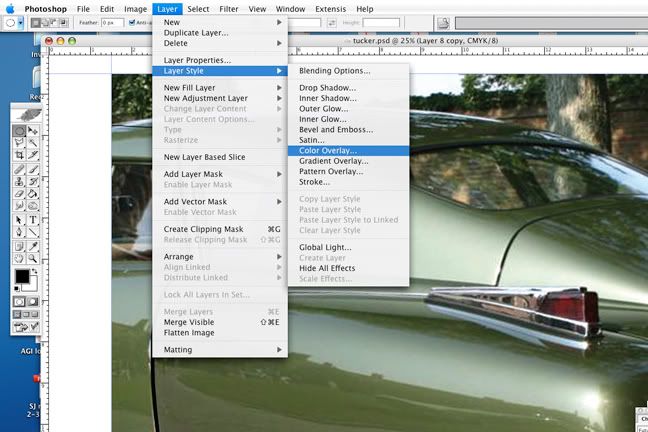
Task: Choose Stroke layer style
Action: 348,182
